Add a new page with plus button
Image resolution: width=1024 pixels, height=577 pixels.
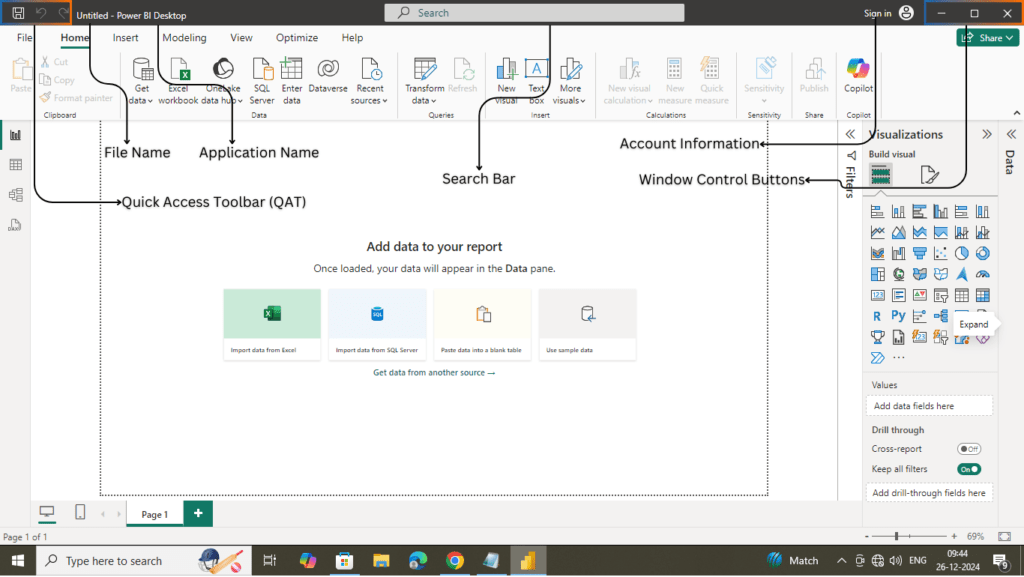point(198,514)
